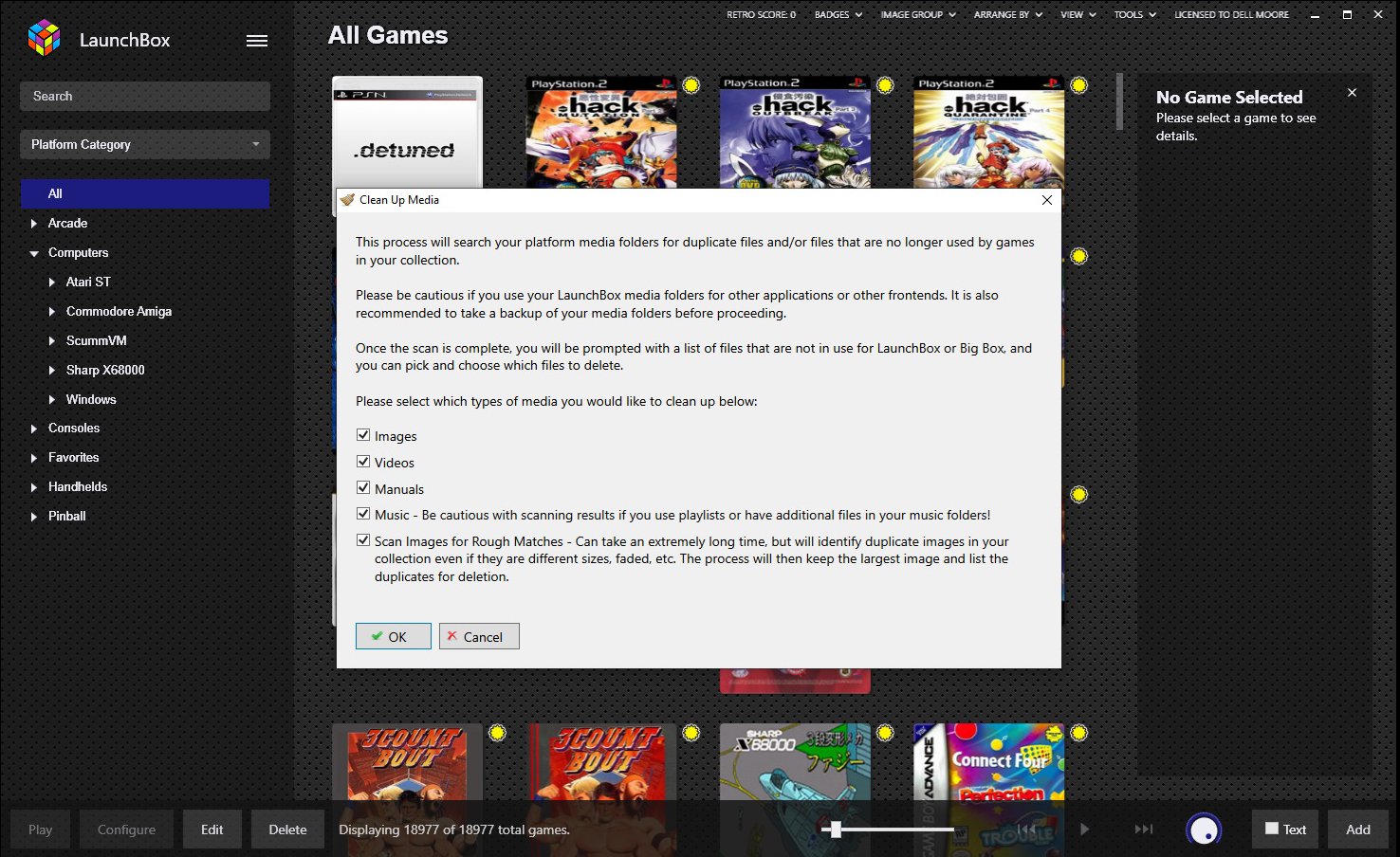1400x857 pixels.
Task: Click the game list vertical scrollbar
Action: pyautogui.click(x=1119, y=101)
